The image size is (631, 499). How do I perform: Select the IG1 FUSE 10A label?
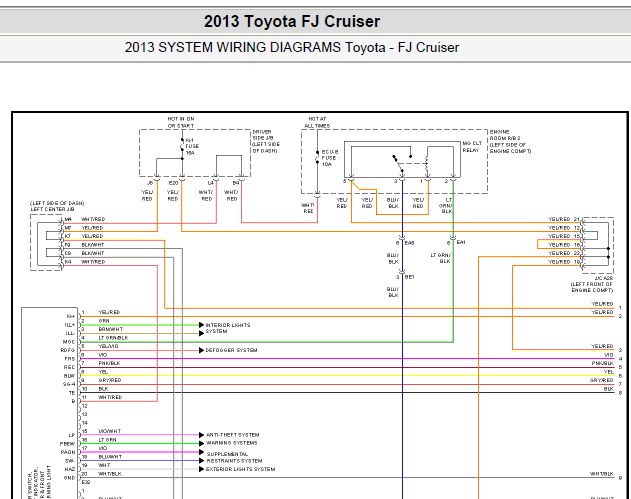[x=192, y=146]
